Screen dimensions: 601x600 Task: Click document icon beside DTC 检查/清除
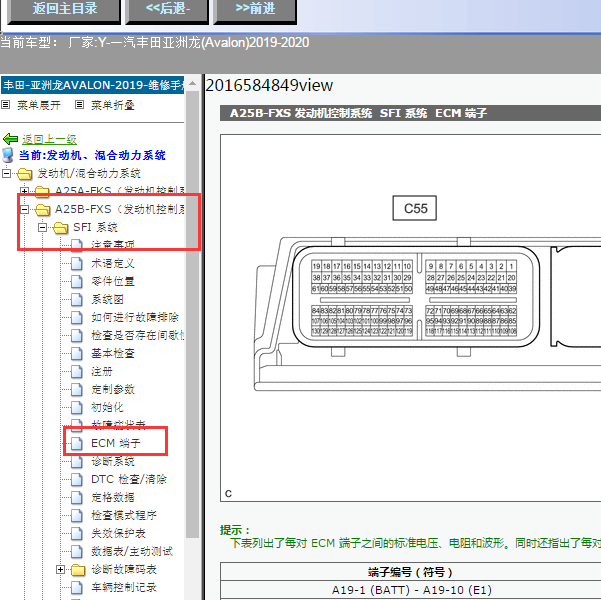[77, 479]
